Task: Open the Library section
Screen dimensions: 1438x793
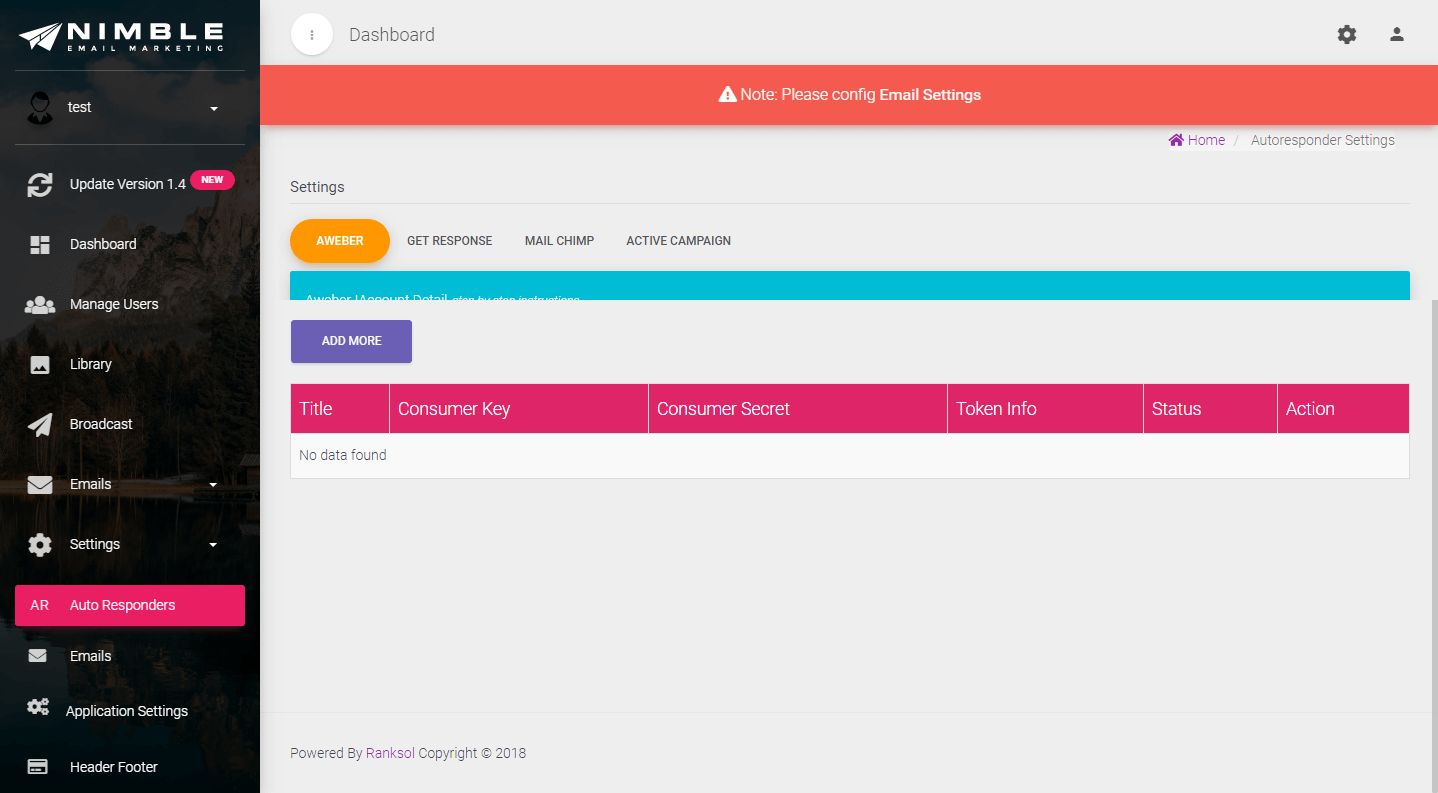Action: [x=91, y=364]
